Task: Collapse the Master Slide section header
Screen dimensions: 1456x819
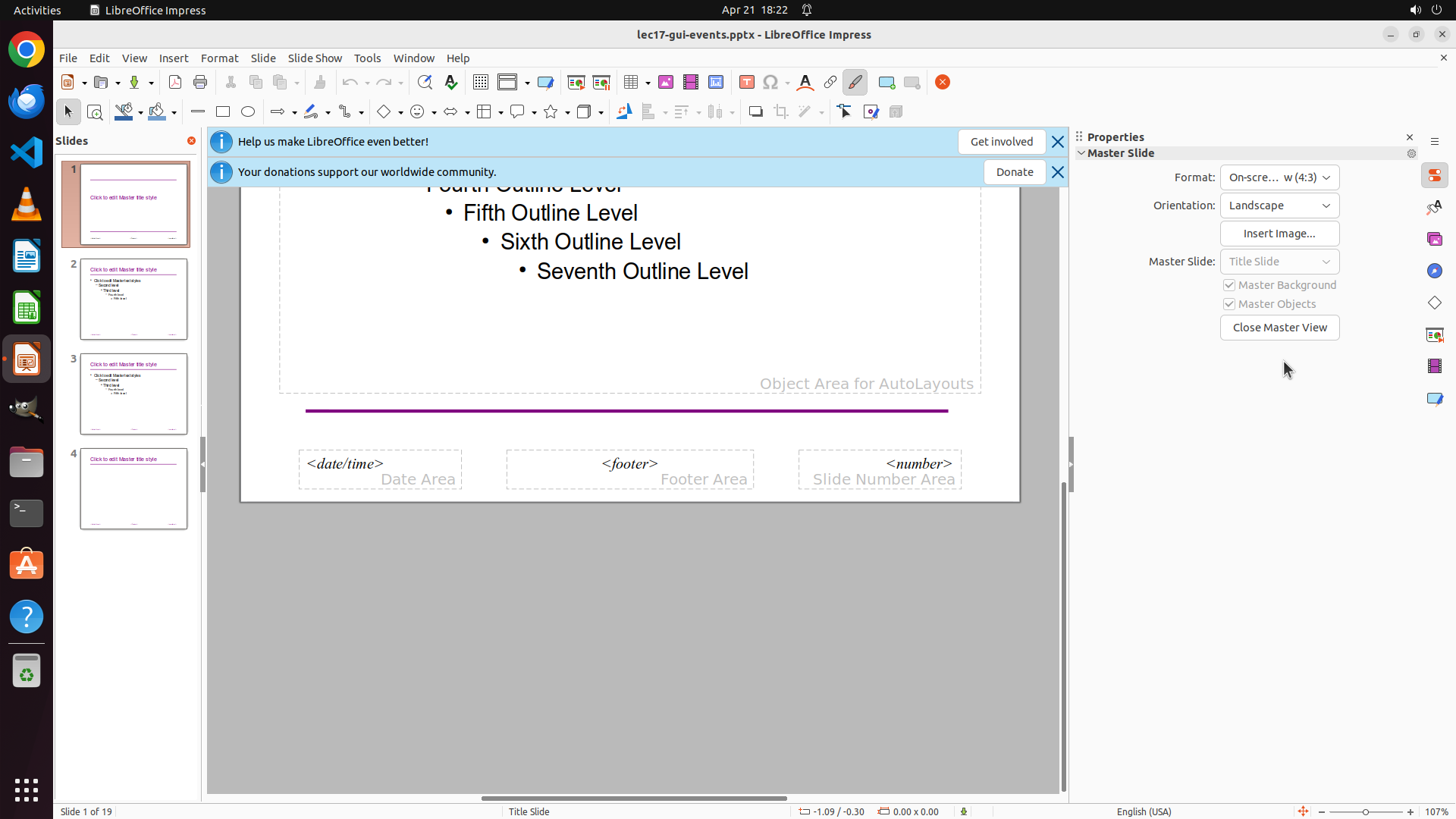Action: click(x=1120, y=153)
